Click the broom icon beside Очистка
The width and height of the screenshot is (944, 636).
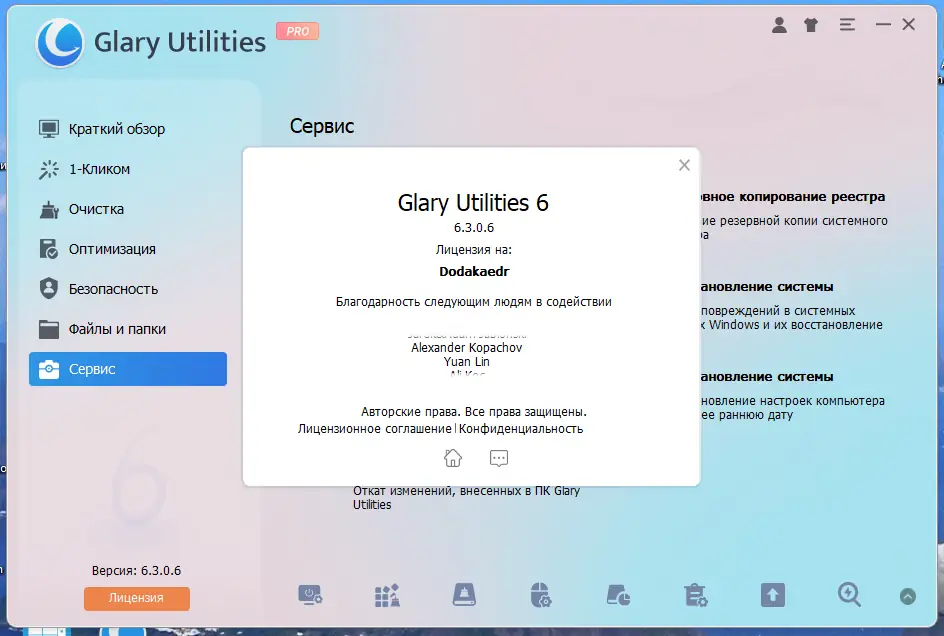click(49, 210)
